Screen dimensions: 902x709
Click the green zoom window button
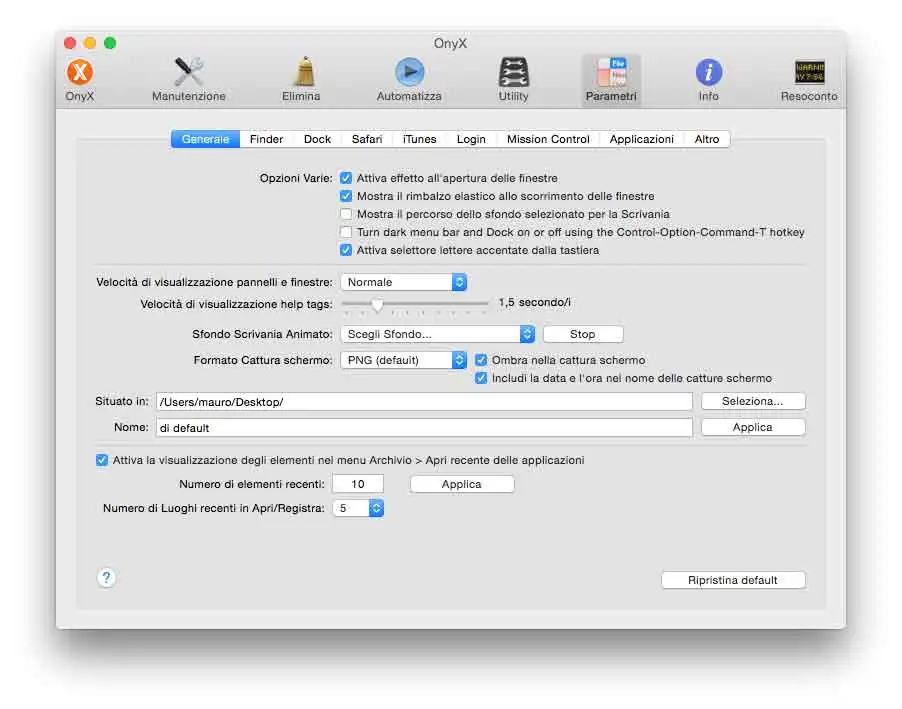coord(110,43)
